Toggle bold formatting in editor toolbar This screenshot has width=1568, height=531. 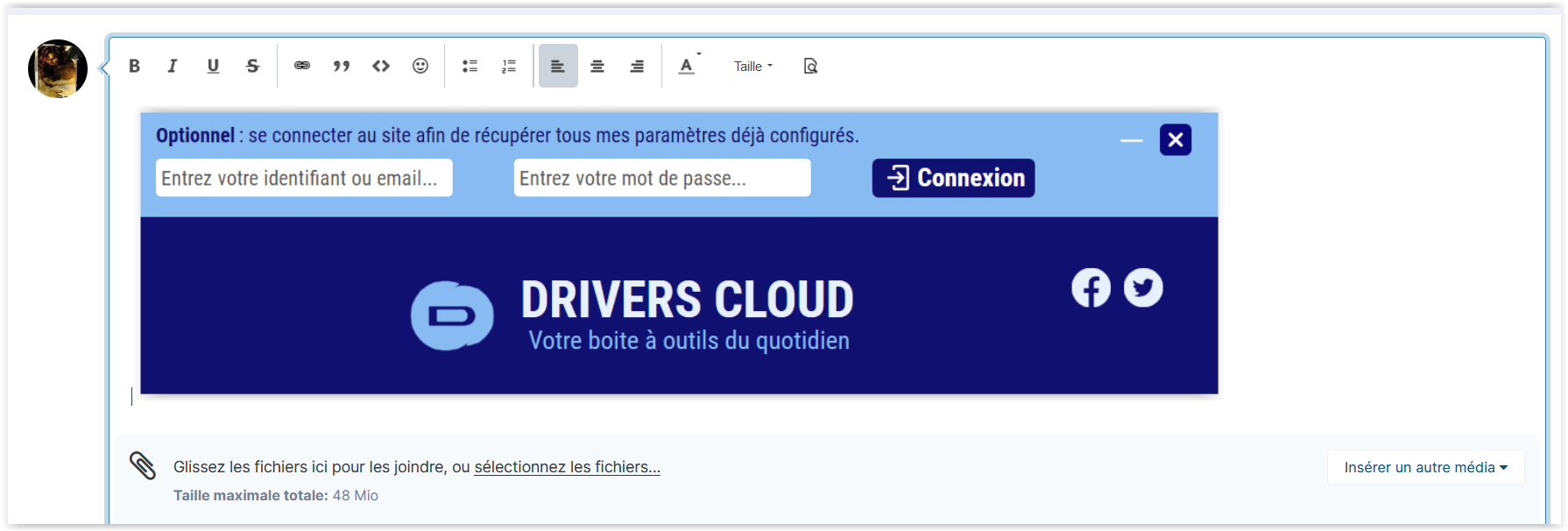(134, 66)
